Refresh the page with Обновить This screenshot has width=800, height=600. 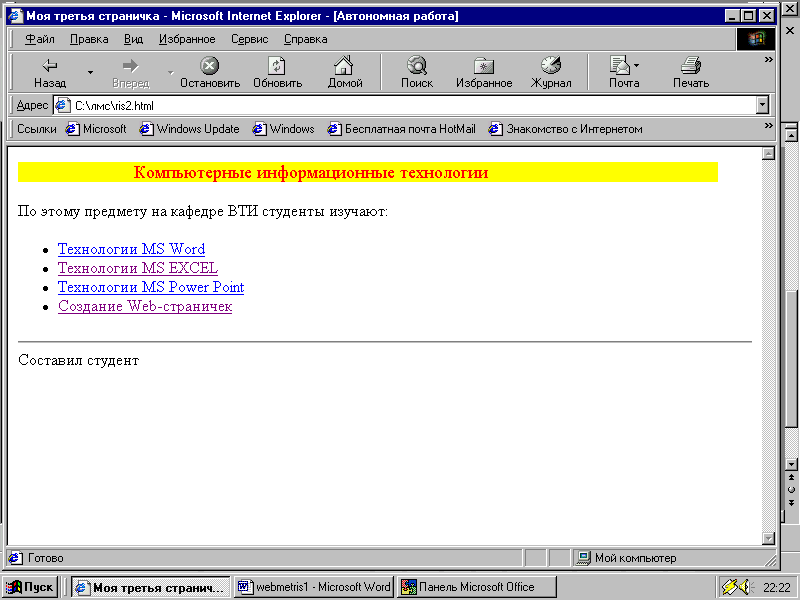point(277,73)
